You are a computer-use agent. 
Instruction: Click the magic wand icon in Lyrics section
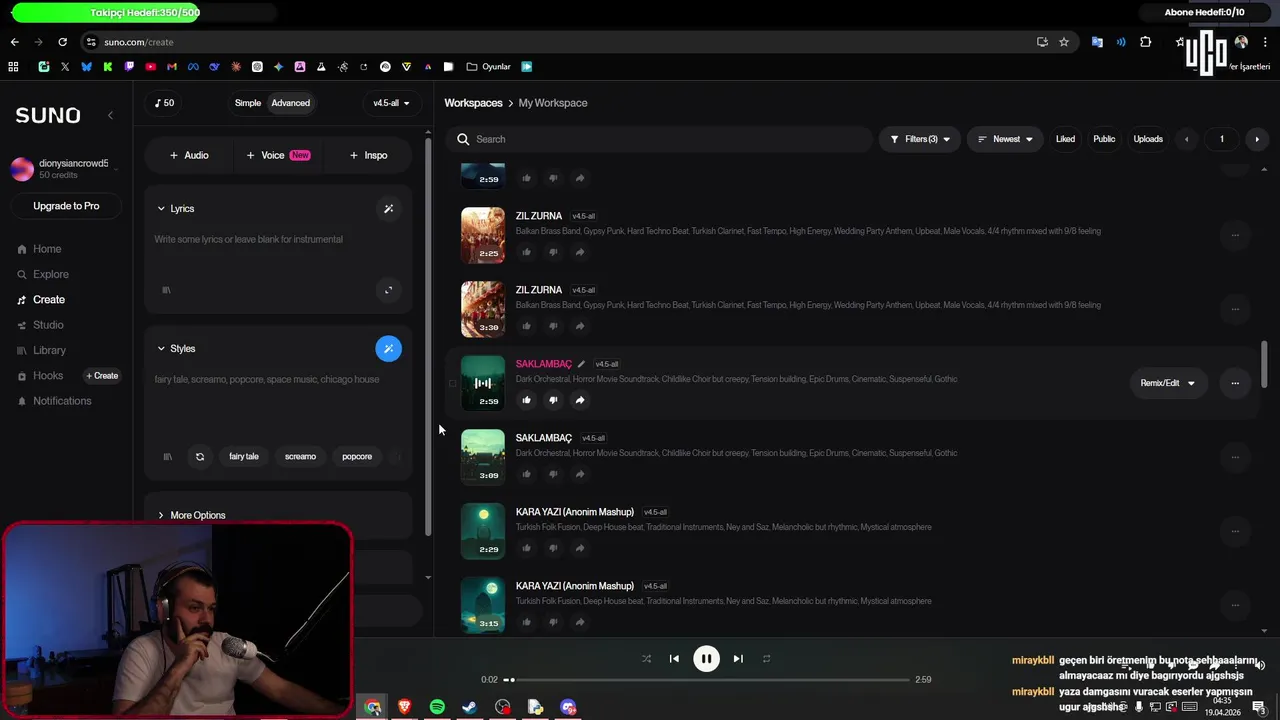coord(389,209)
